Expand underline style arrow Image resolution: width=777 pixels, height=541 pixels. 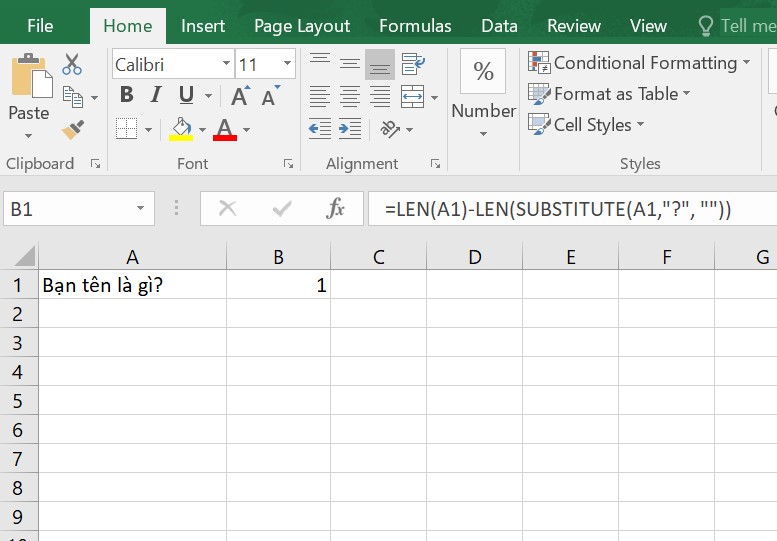(x=208, y=96)
